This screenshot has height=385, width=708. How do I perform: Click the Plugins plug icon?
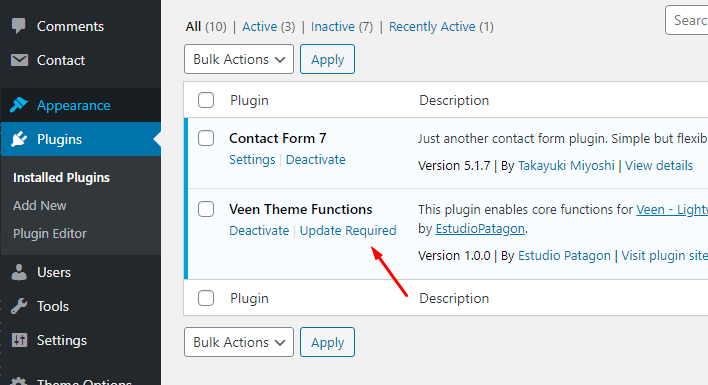point(19,139)
